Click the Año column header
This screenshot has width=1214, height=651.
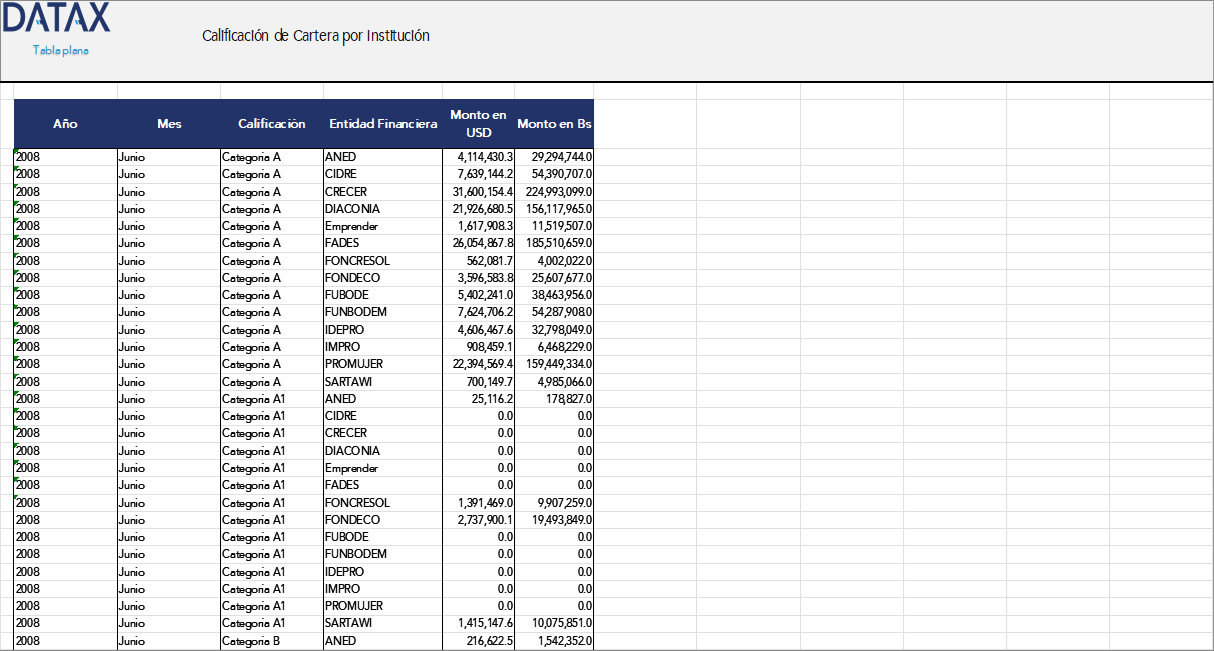[65, 124]
